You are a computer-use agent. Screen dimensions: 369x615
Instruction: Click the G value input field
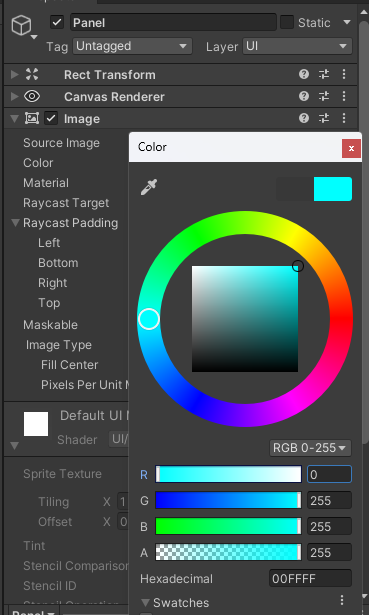[x=329, y=500]
